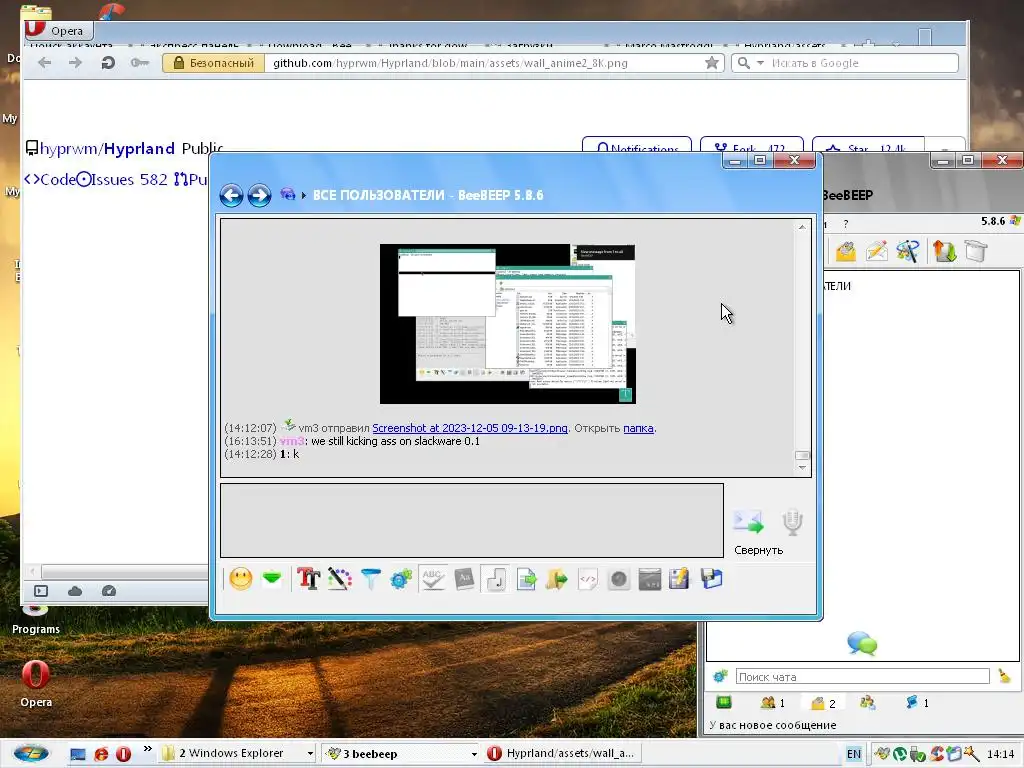The width and height of the screenshot is (1024, 768).
Task: Click the blue funnel filter icon
Action: pyautogui.click(x=370, y=579)
